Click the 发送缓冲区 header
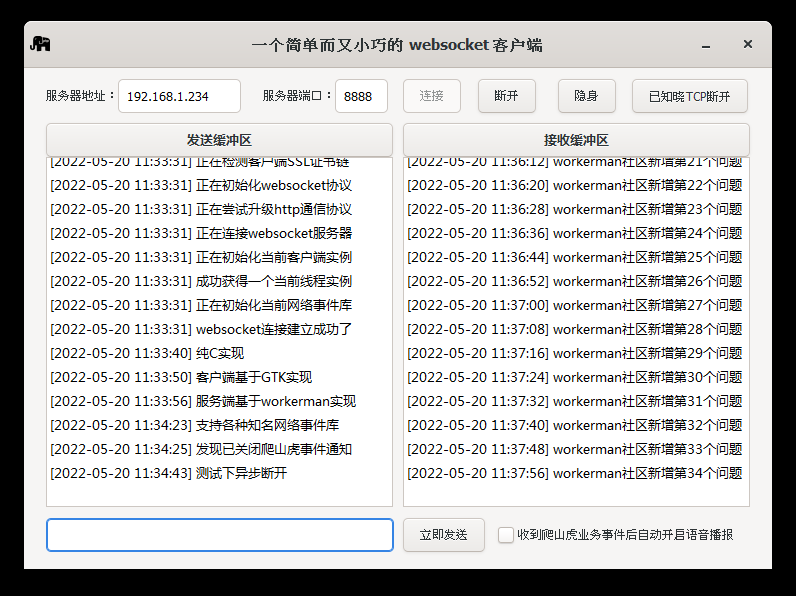 [x=219, y=140]
